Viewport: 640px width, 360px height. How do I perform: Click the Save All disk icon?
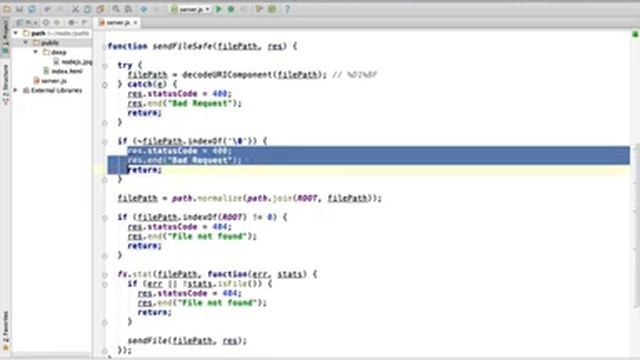pos(19,9)
